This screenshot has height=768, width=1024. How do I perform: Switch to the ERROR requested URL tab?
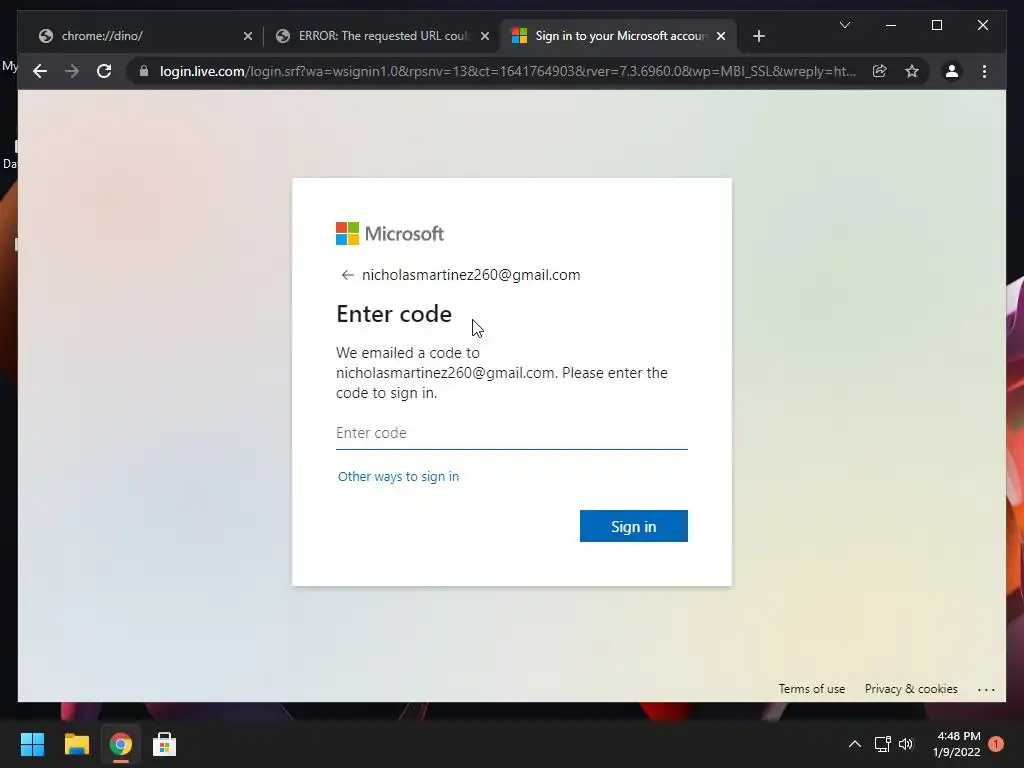coord(382,36)
